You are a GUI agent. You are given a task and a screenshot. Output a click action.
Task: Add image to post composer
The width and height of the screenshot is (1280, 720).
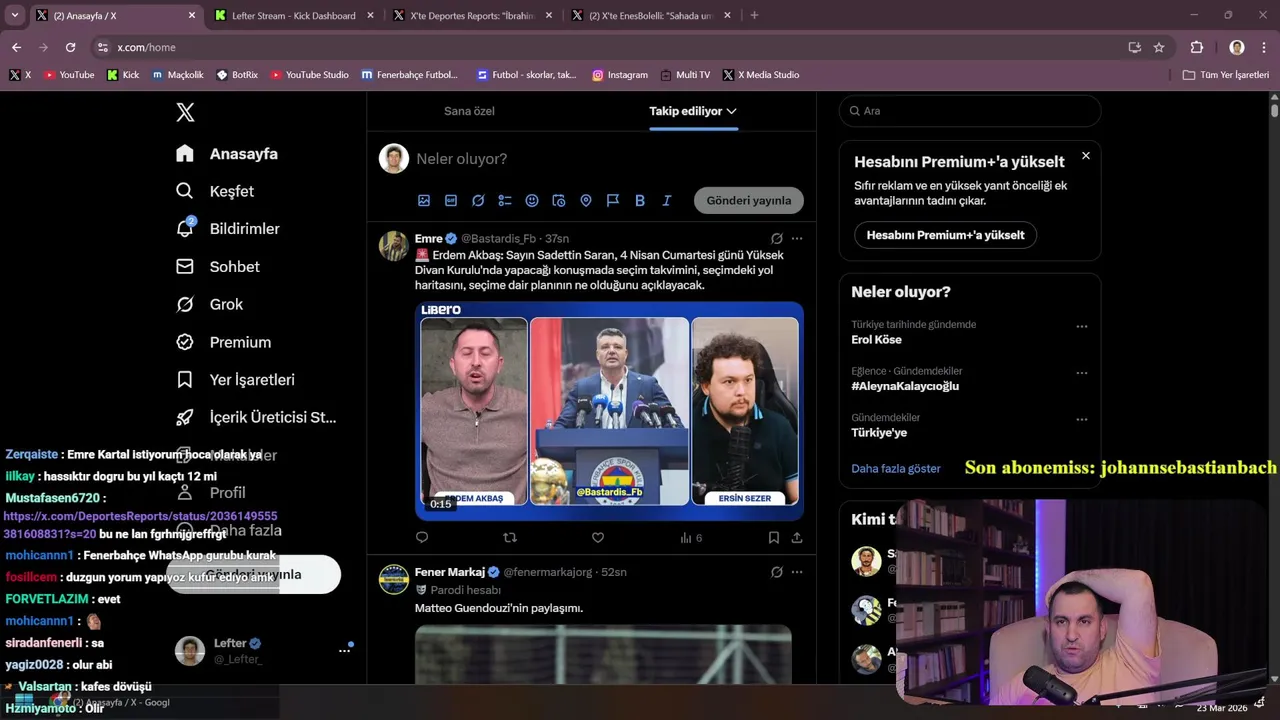424,200
